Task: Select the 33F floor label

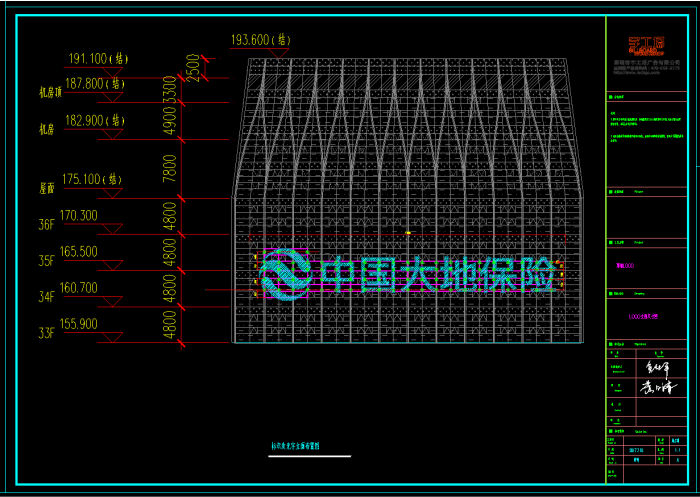Action: point(47,334)
